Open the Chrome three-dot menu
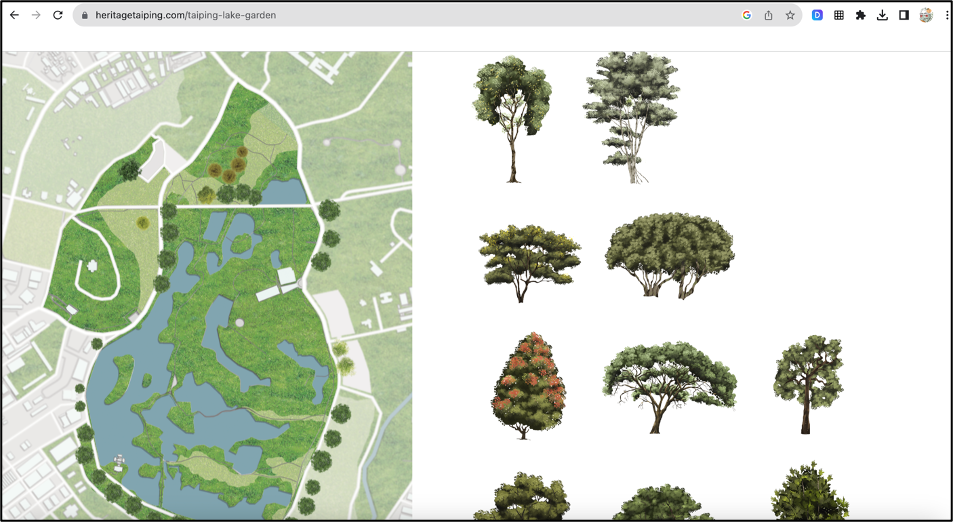Image resolution: width=954 pixels, height=522 pixels. click(x=946, y=16)
